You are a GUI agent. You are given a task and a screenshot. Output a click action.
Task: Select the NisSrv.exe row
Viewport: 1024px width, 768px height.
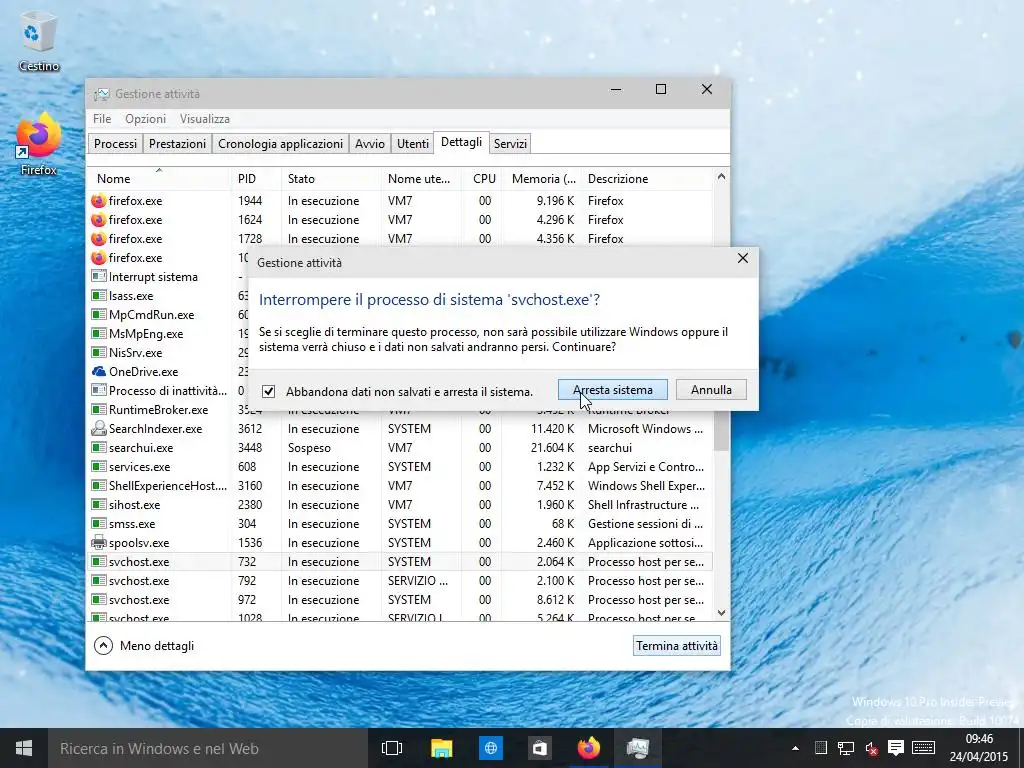pos(168,353)
